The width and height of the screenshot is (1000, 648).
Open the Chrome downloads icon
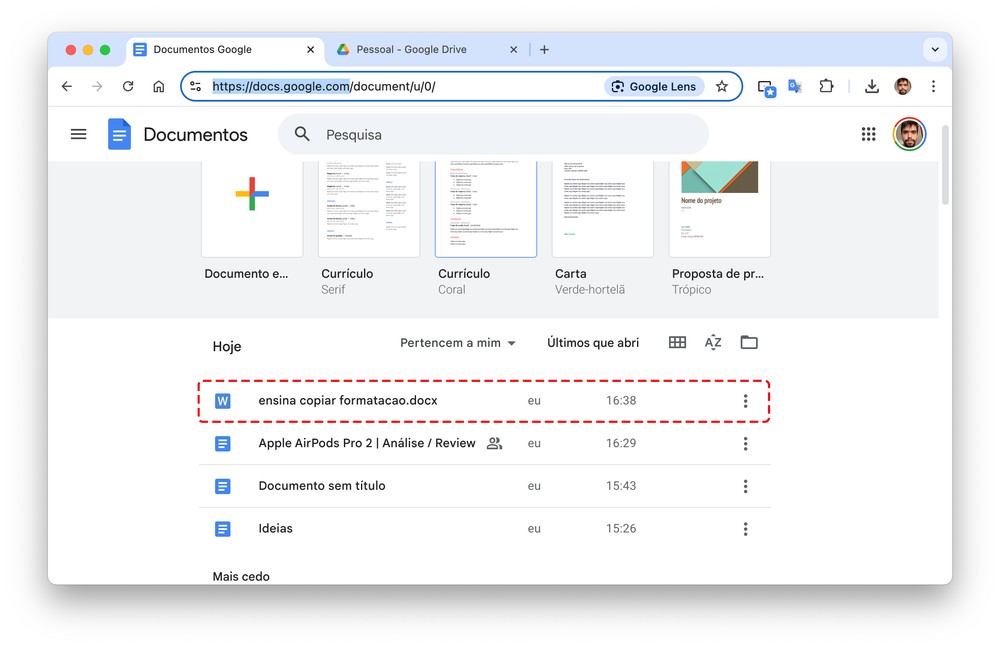click(871, 86)
